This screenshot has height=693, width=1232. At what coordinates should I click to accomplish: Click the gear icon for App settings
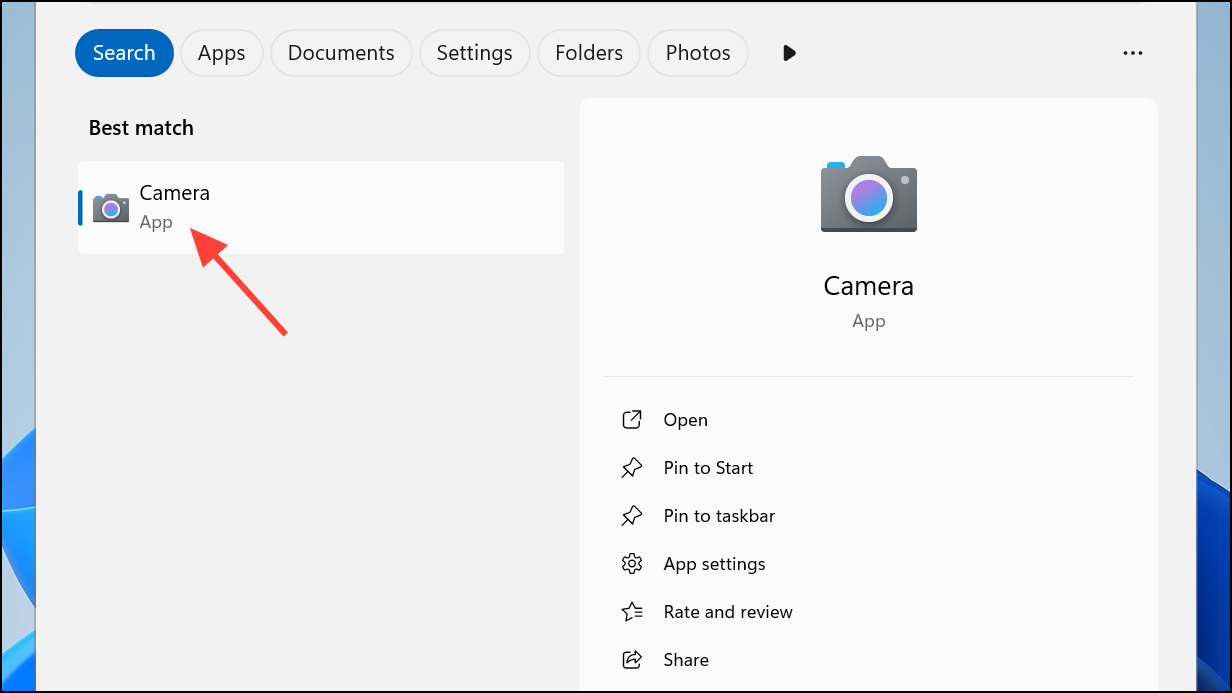(632, 564)
